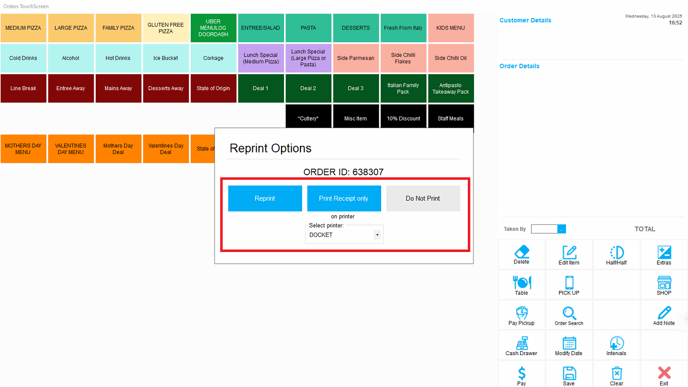
Task: Add Side Parmesan
Action: point(355,58)
